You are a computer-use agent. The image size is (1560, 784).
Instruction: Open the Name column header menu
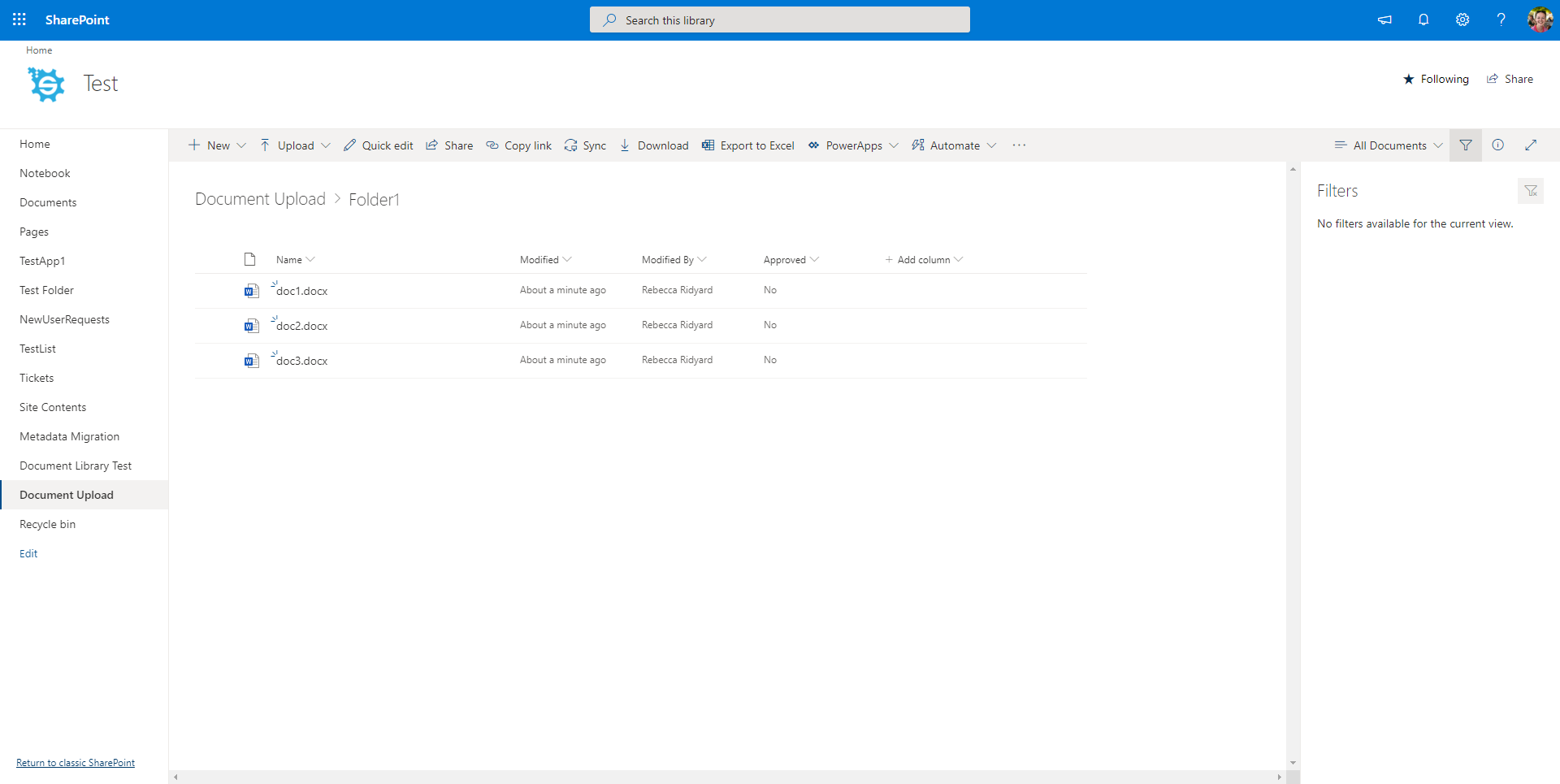pyautogui.click(x=295, y=260)
